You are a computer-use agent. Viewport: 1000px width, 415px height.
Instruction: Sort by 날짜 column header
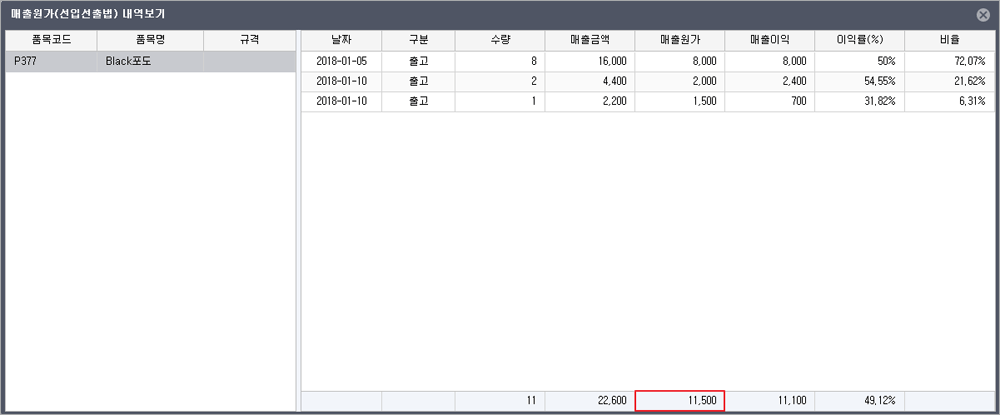click(x=341, y=40)
